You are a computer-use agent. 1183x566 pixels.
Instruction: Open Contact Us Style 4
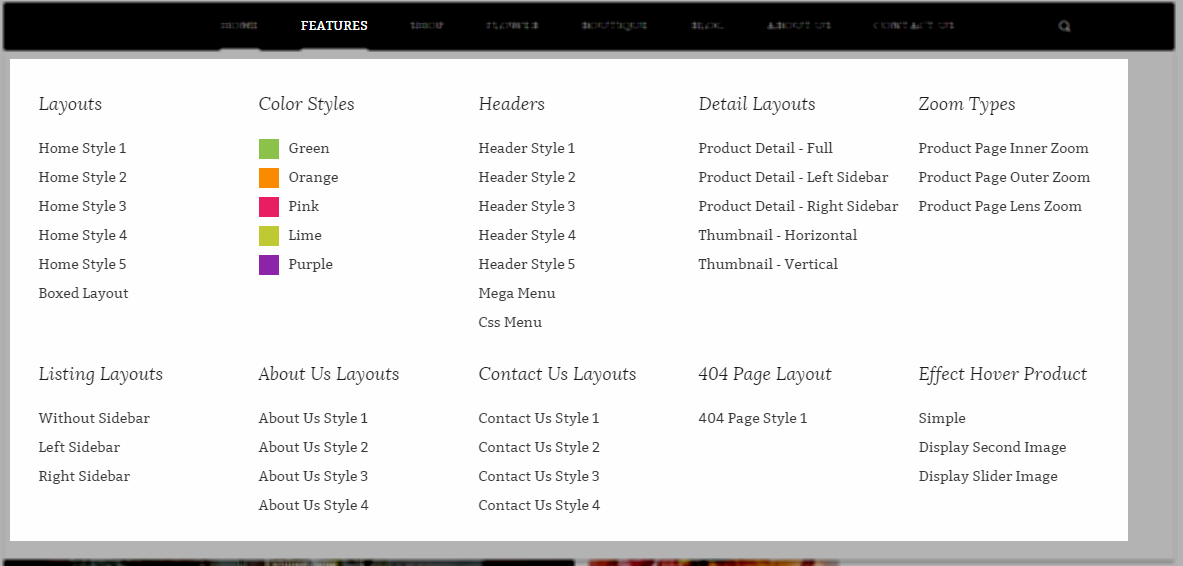coord(539,505)
